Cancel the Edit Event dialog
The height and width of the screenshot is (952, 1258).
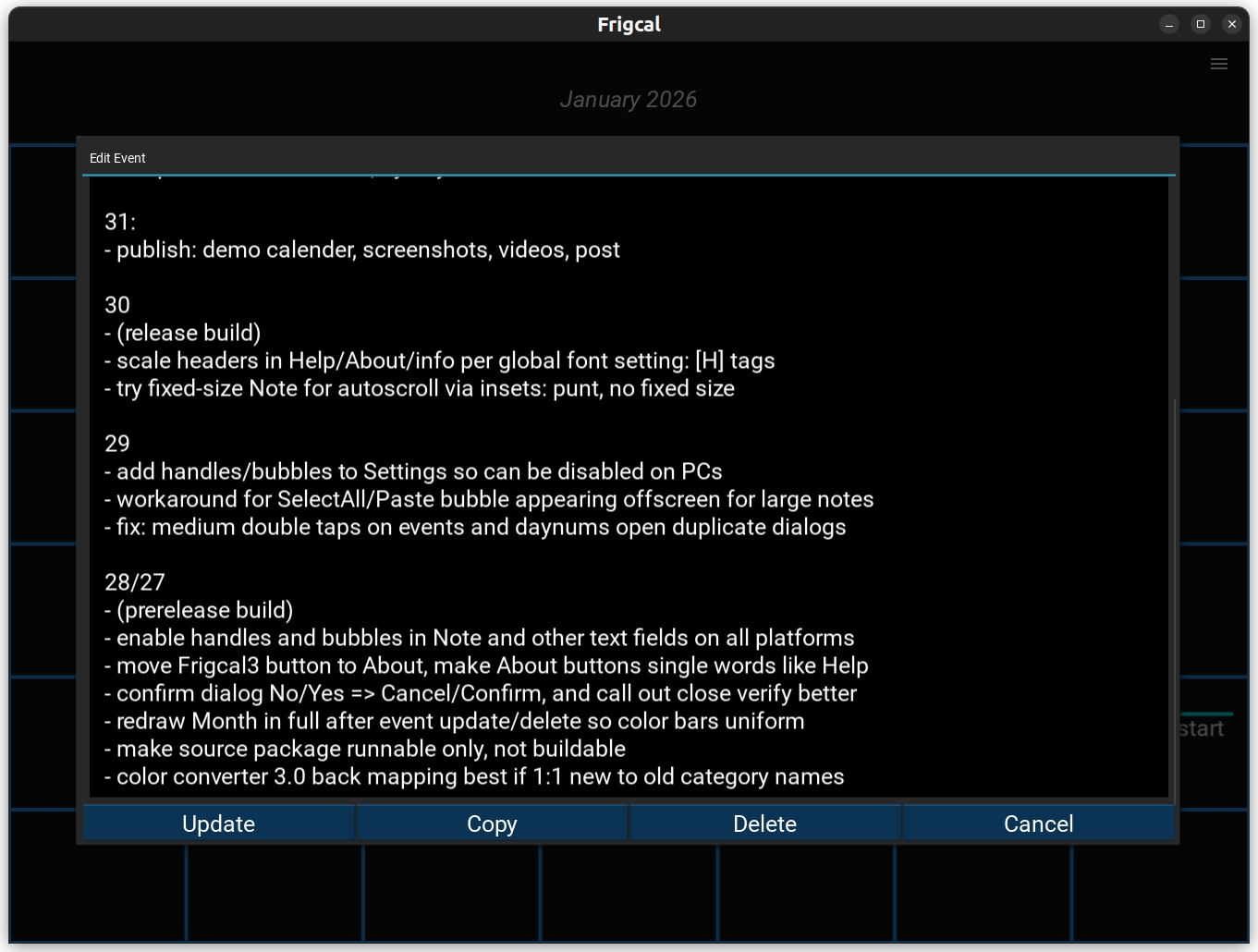click(x=1038, y=824)
